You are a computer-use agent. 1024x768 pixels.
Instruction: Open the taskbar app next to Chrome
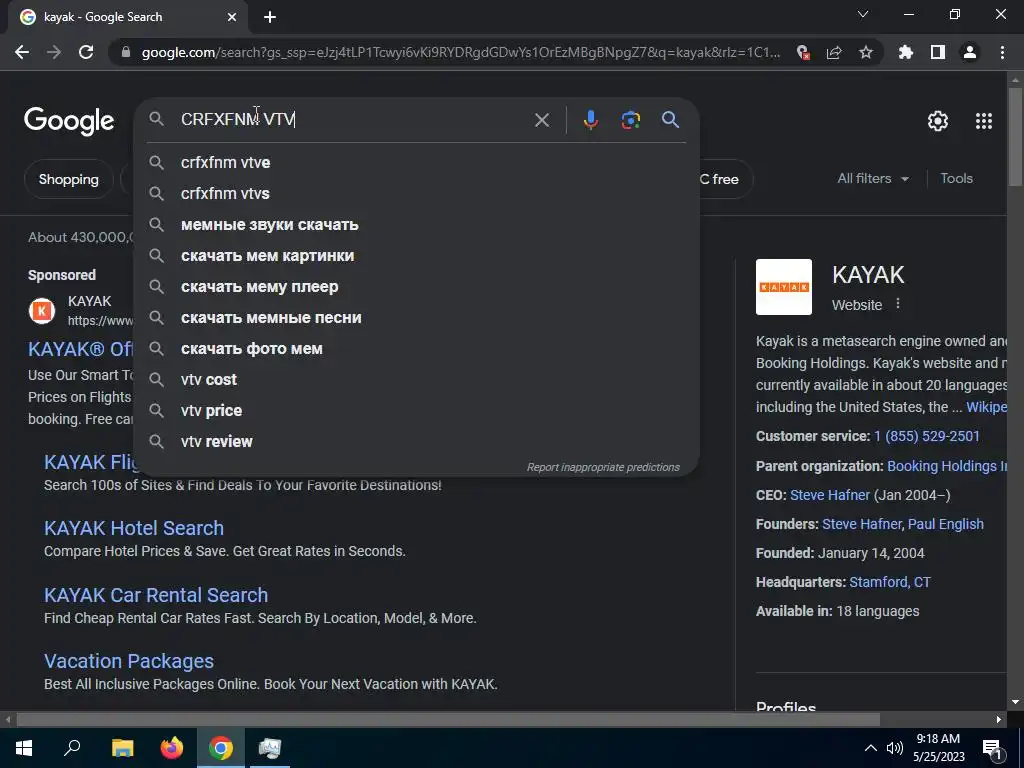click(269, 748)
